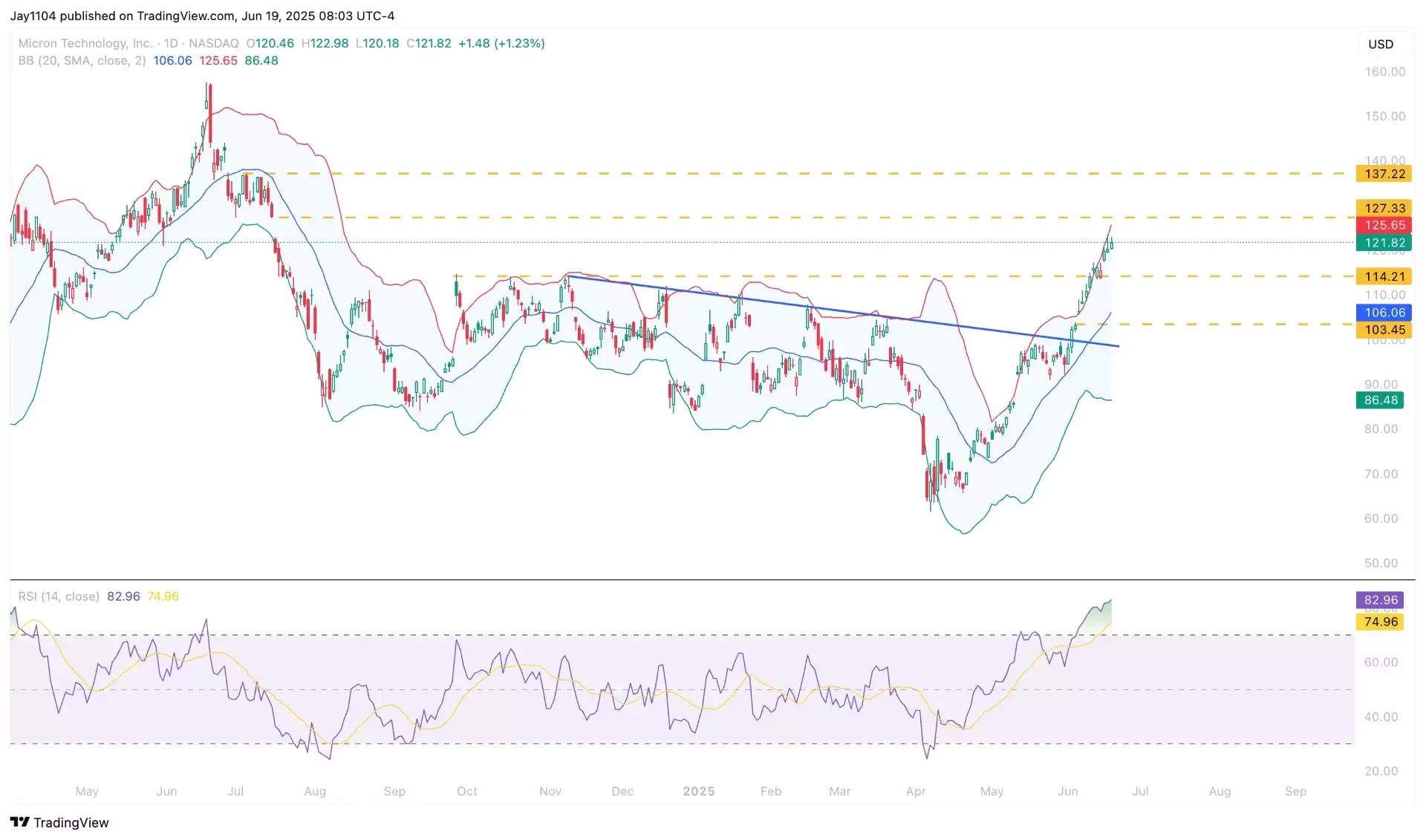This screenshot has width=1426, height=840.
Task: Click the 106.06 basis price label
Action: (x=1384, y=313)
